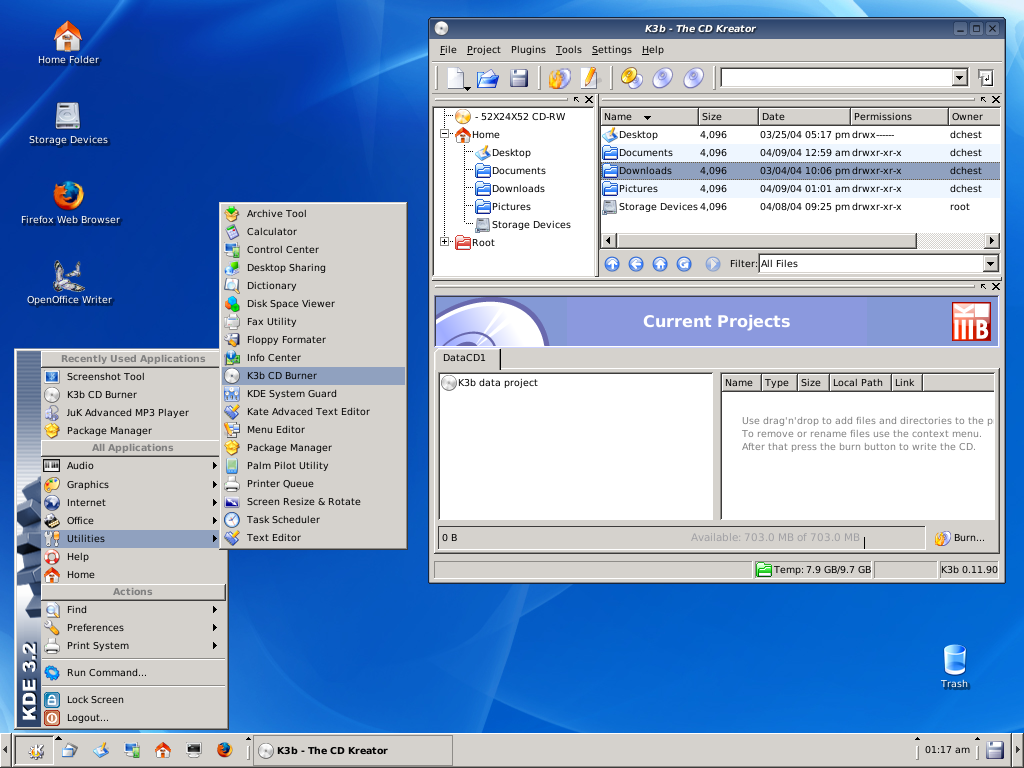Select the Pictures folder in directory tree
This screenshot has height=768, width=1024.
coord(503,206)
